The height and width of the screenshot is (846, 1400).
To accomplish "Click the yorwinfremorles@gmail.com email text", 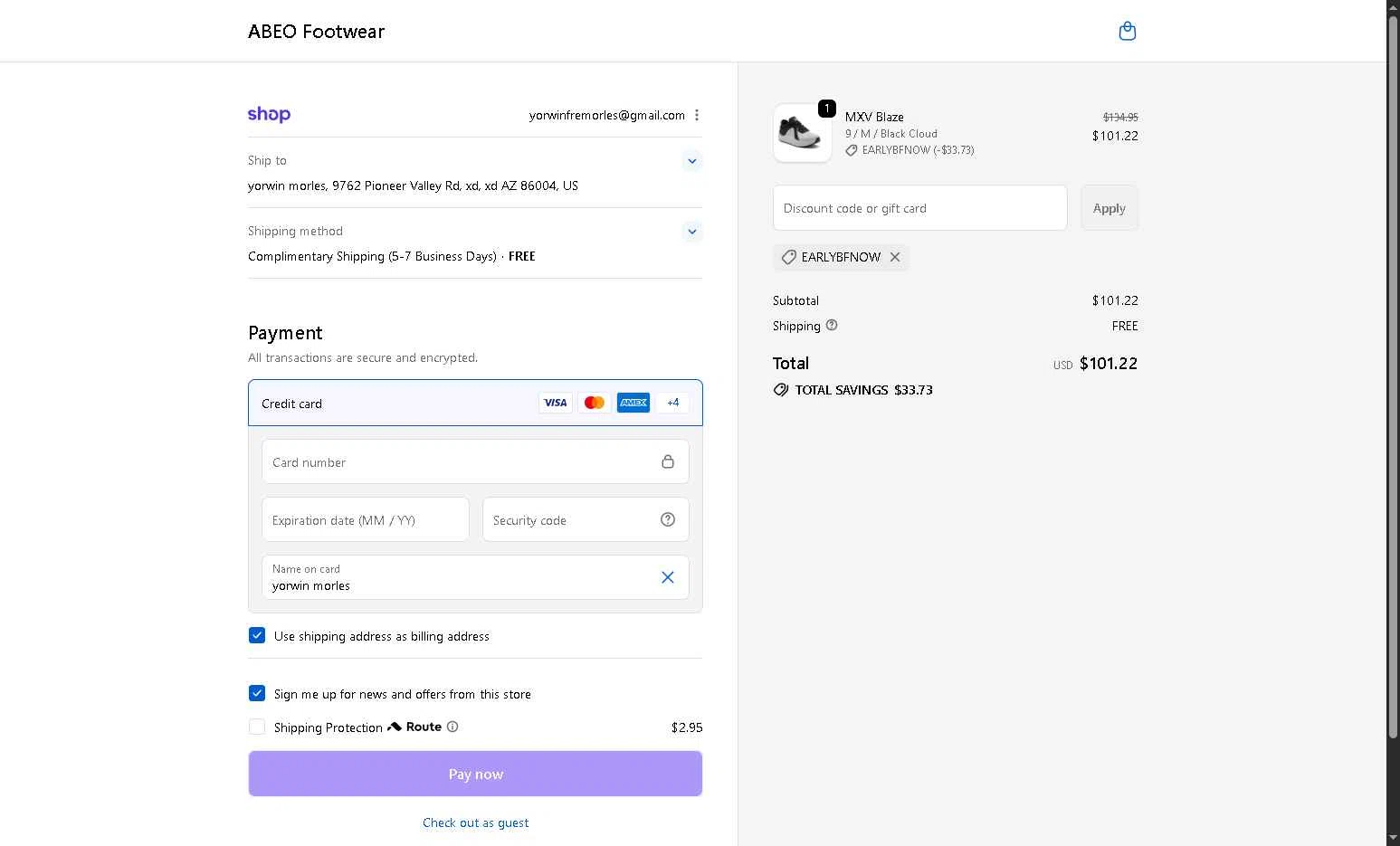I will coord(607,115).
